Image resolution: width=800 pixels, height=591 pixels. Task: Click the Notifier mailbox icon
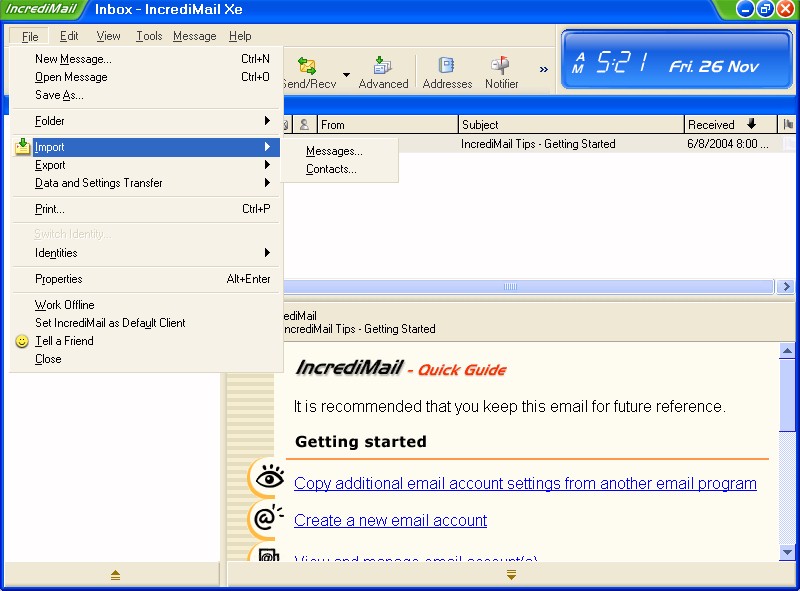point(501,66)
